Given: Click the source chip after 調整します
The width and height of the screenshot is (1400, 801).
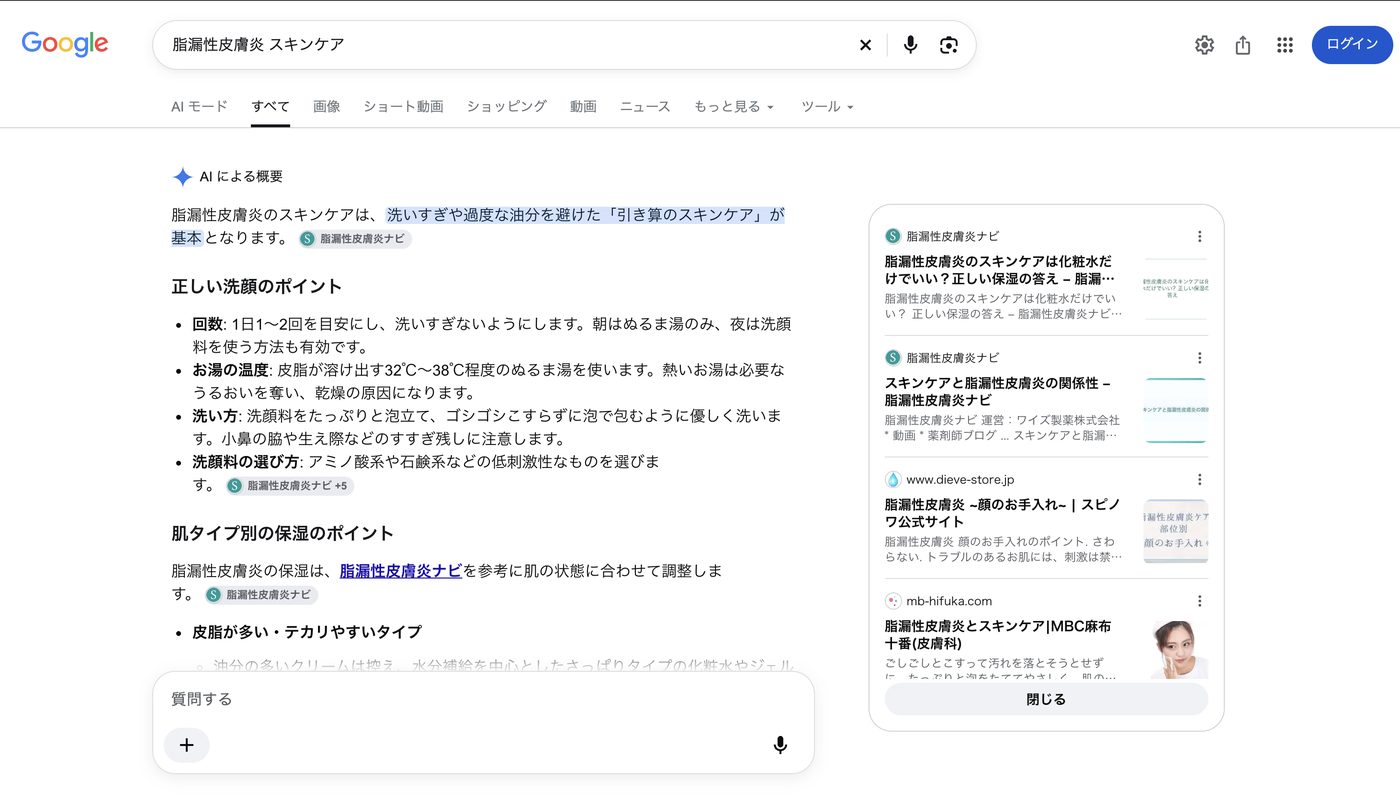Looking at the screenshot, I should tap(261, 595).
